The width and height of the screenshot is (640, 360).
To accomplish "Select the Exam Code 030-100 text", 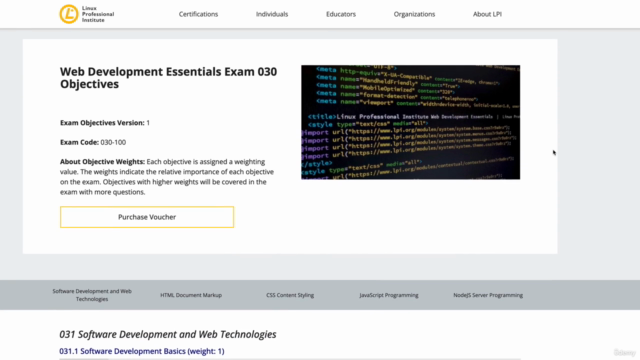I will click(93, 142).
